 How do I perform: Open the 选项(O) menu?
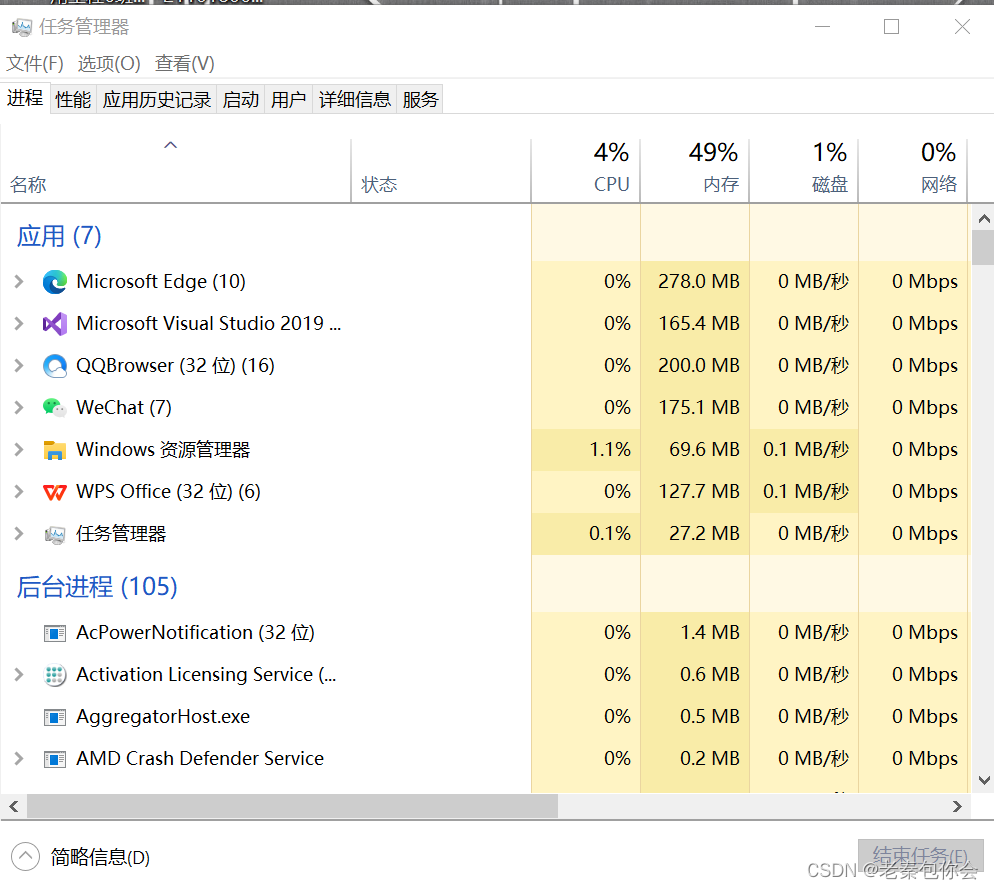109,63
